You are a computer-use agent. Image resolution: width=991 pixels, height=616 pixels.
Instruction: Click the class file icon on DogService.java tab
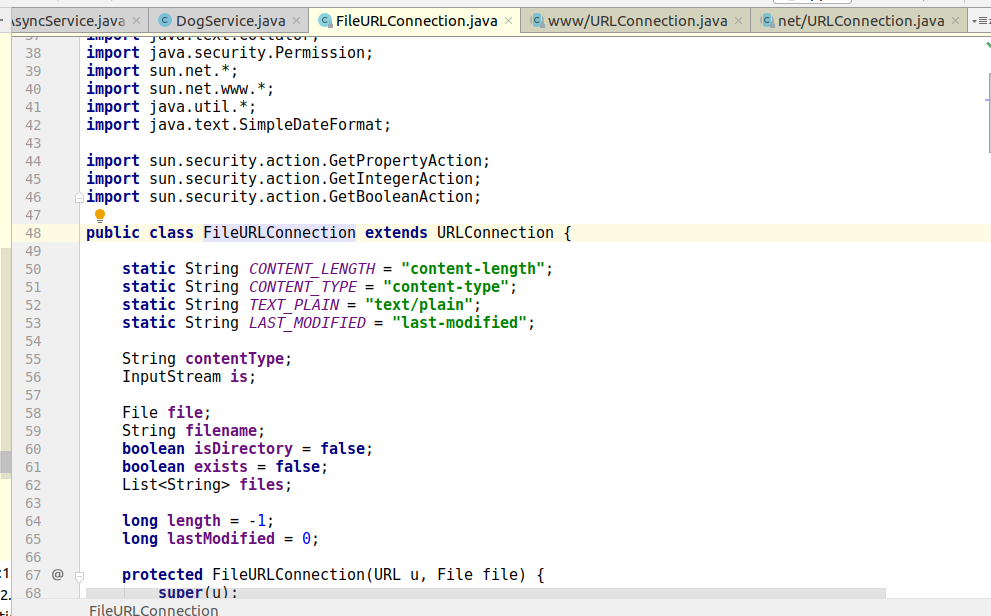click(165, 21)
